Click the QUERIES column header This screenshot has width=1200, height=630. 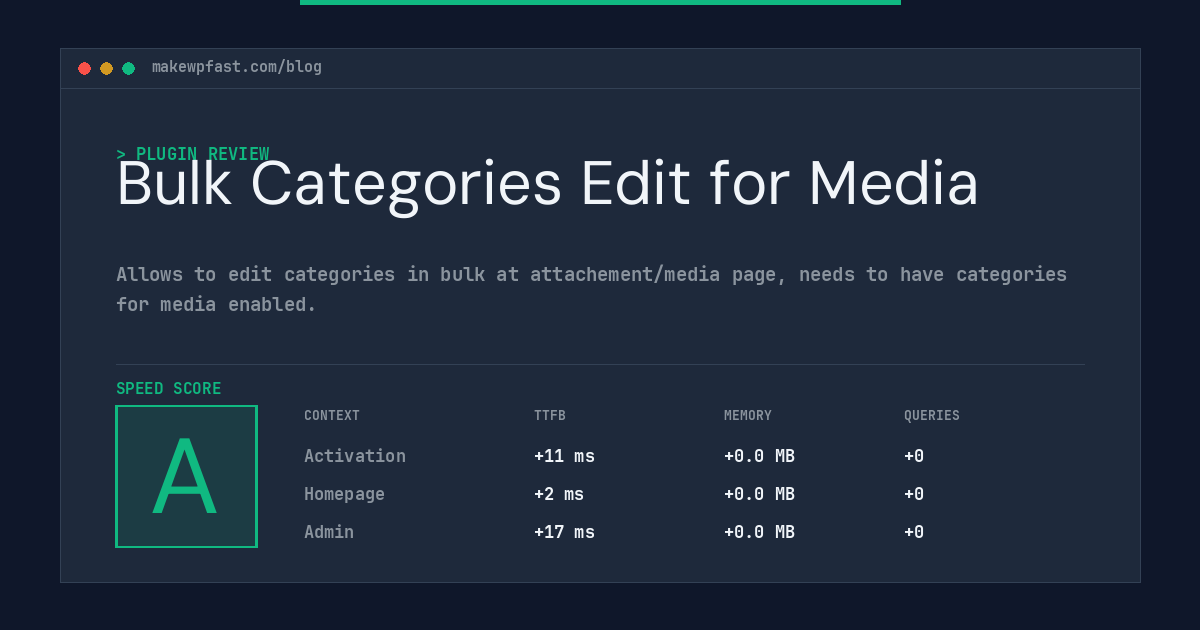tap(932, 416)
